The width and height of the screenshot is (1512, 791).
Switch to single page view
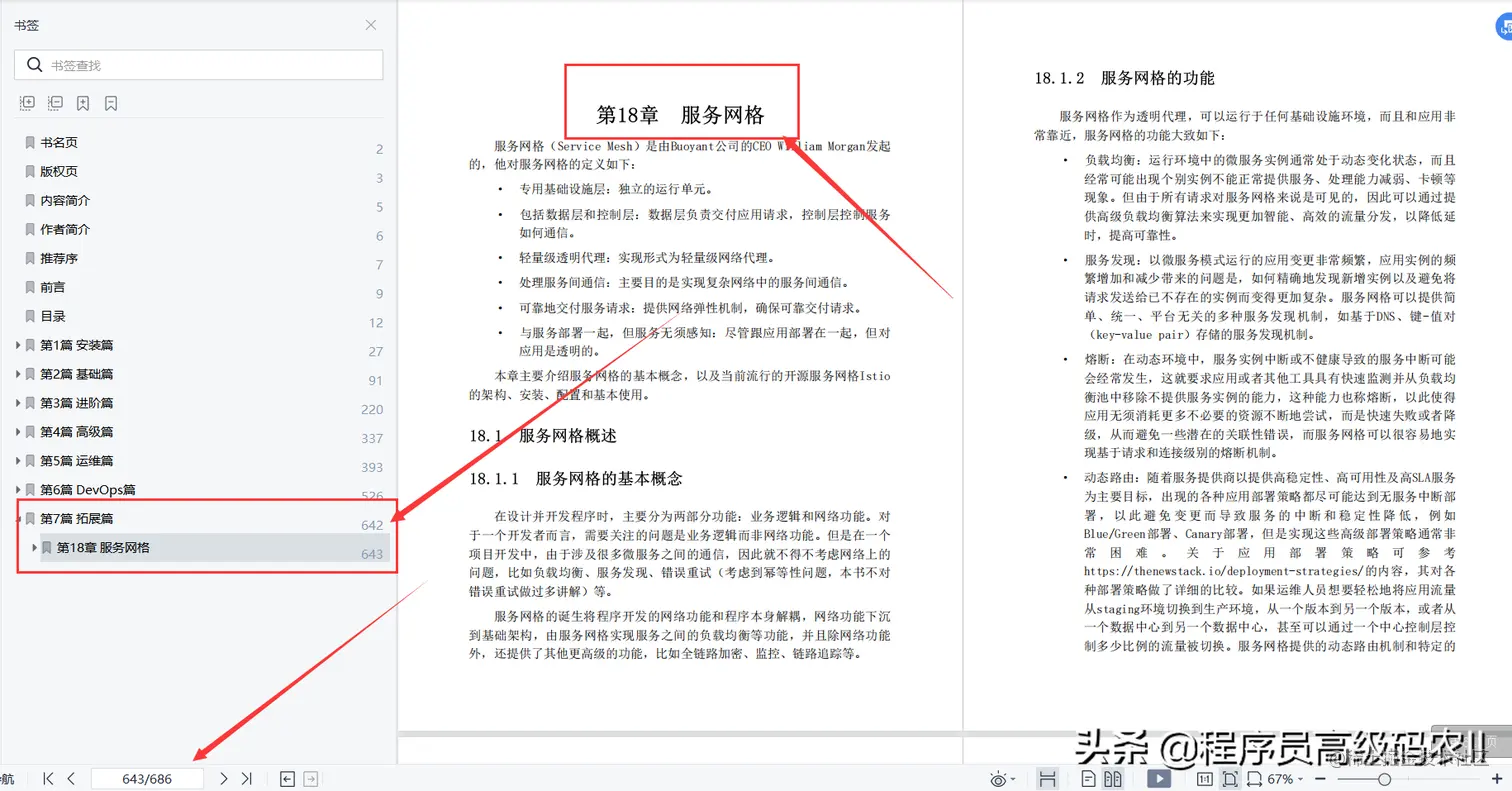tap(1088, 778)
